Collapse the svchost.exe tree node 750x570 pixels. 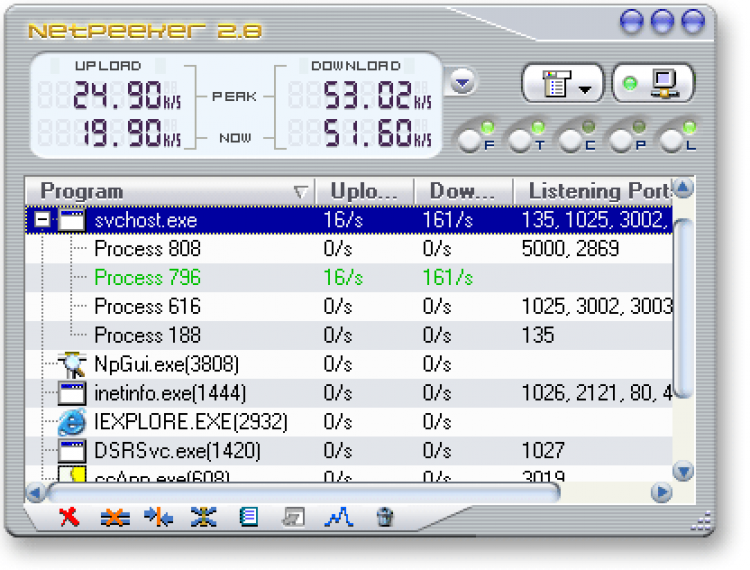[42, 220]
